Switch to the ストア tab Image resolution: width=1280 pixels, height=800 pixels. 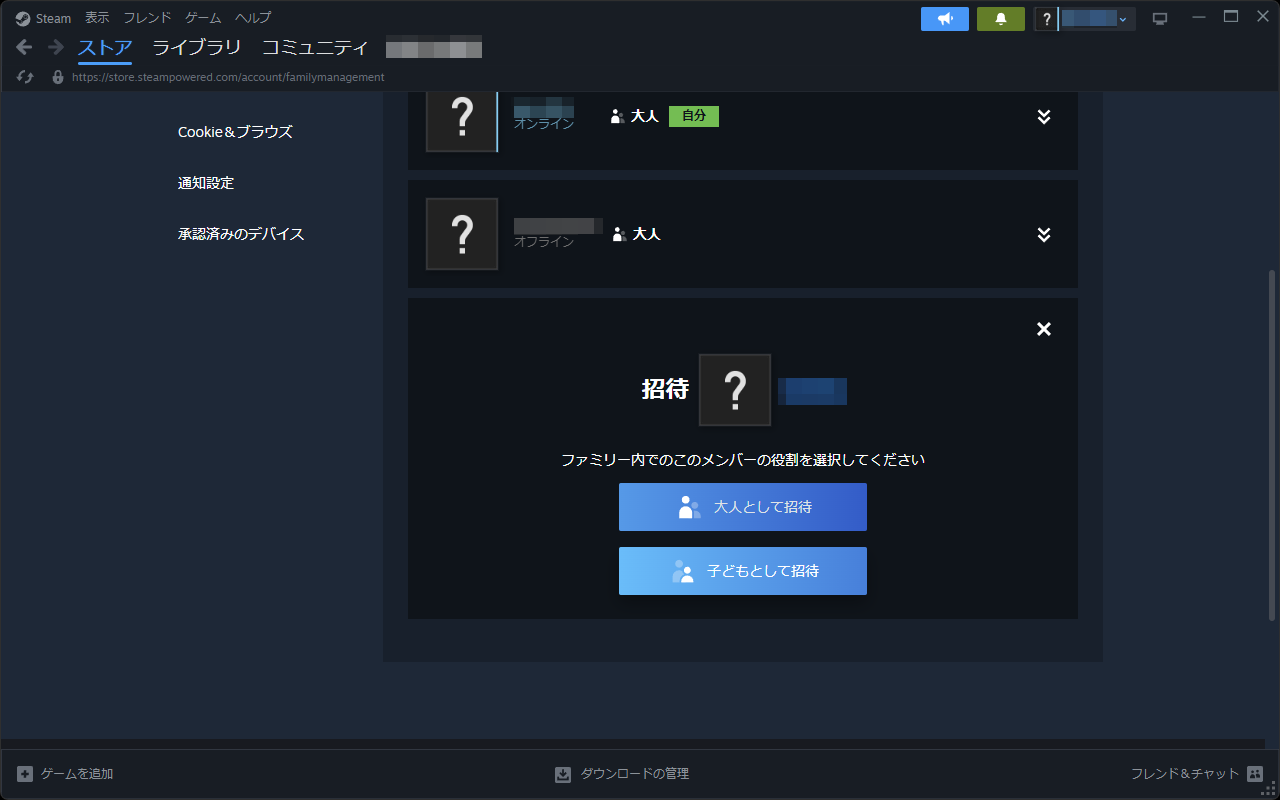click(x=105, y=47)
